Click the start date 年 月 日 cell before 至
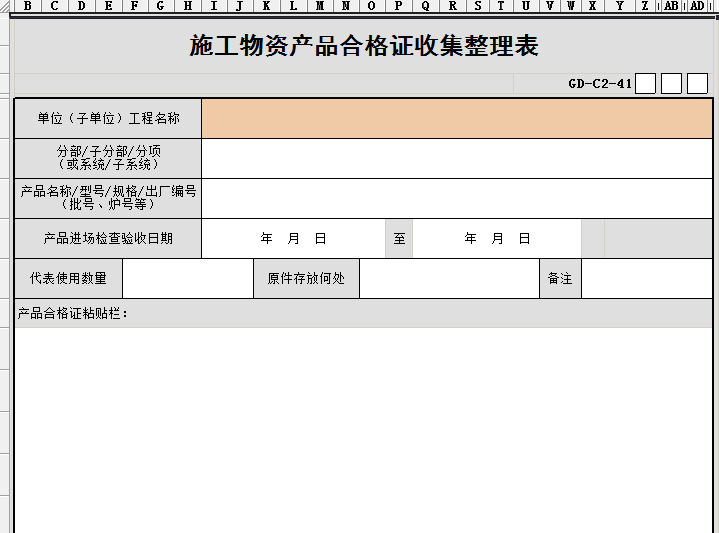This screenshot has height=533, width=719. (293, 239)
